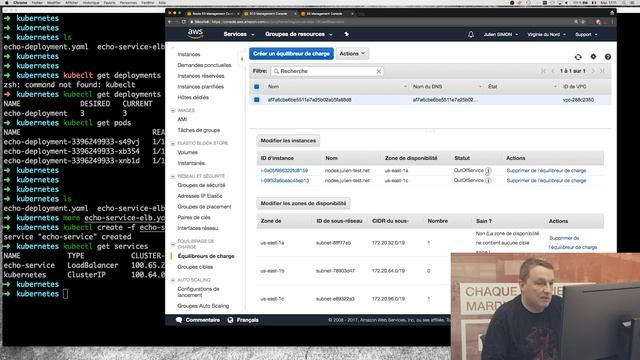Image resolution: width=640 pixels, height=360 pixels.
Task: Go to the next page of results
Action: pyautogui.click(x=593, y=71)
